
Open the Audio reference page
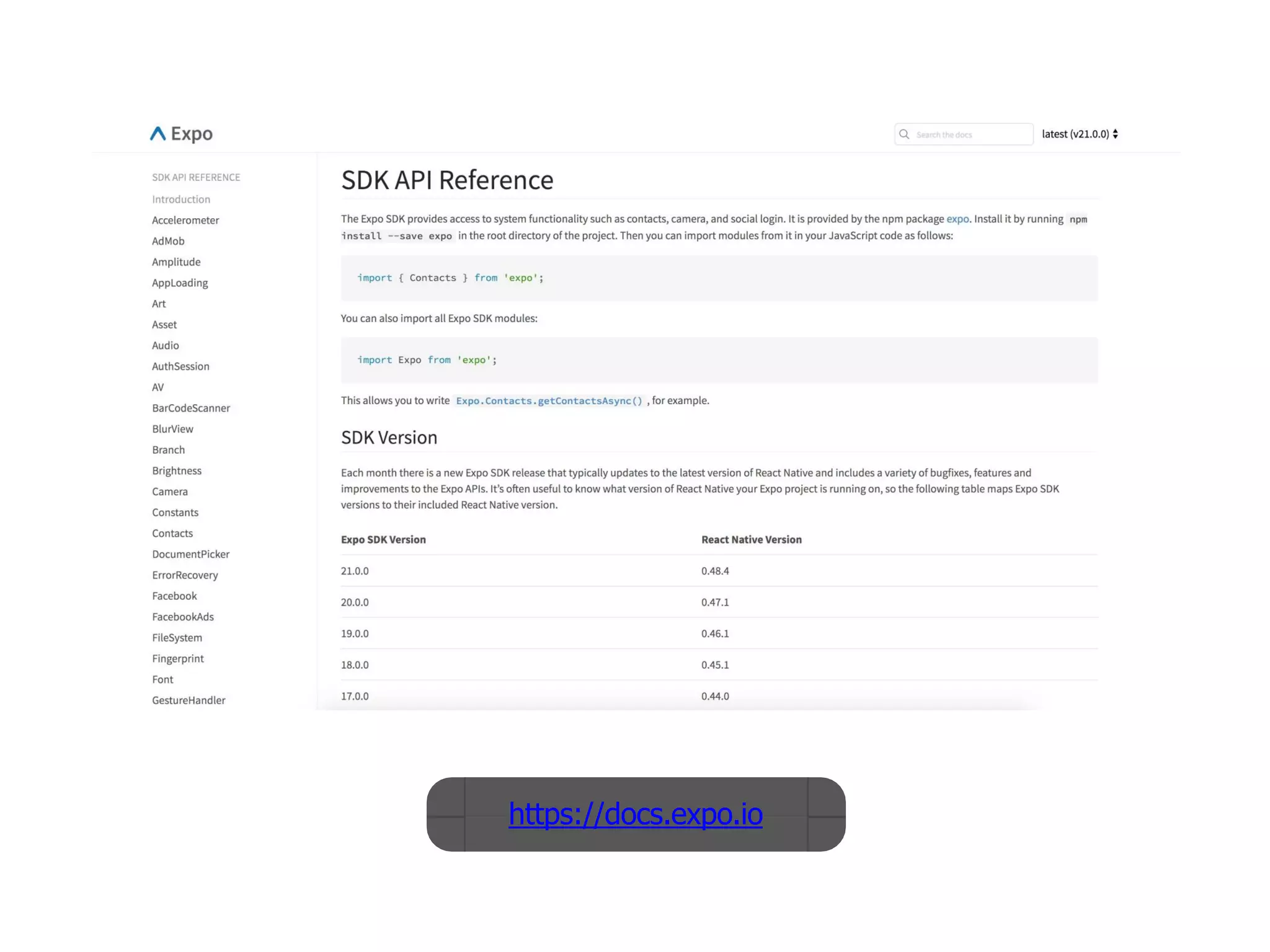coord(166,345)
